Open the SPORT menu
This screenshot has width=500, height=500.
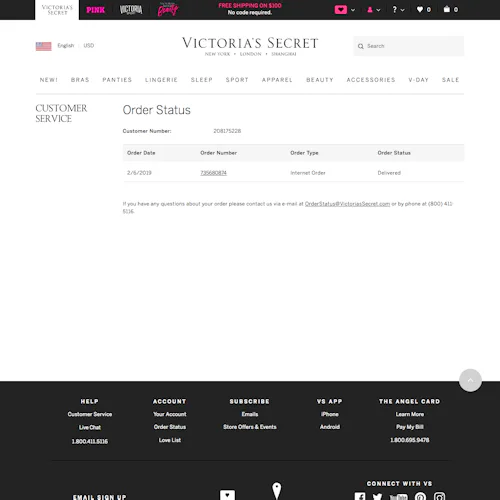pos(237,80)
